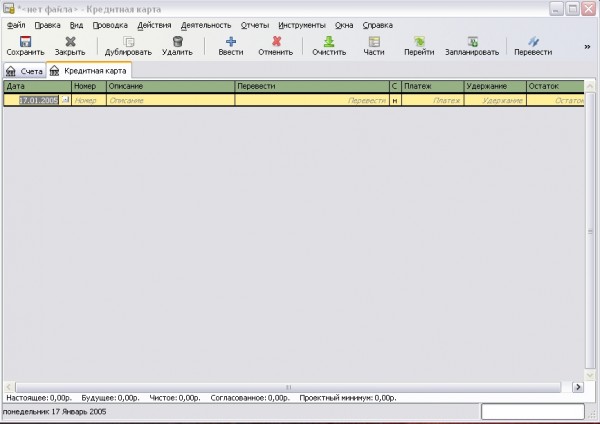
Task: Click the Удалить trash can icon
Action: coord(178,41)
